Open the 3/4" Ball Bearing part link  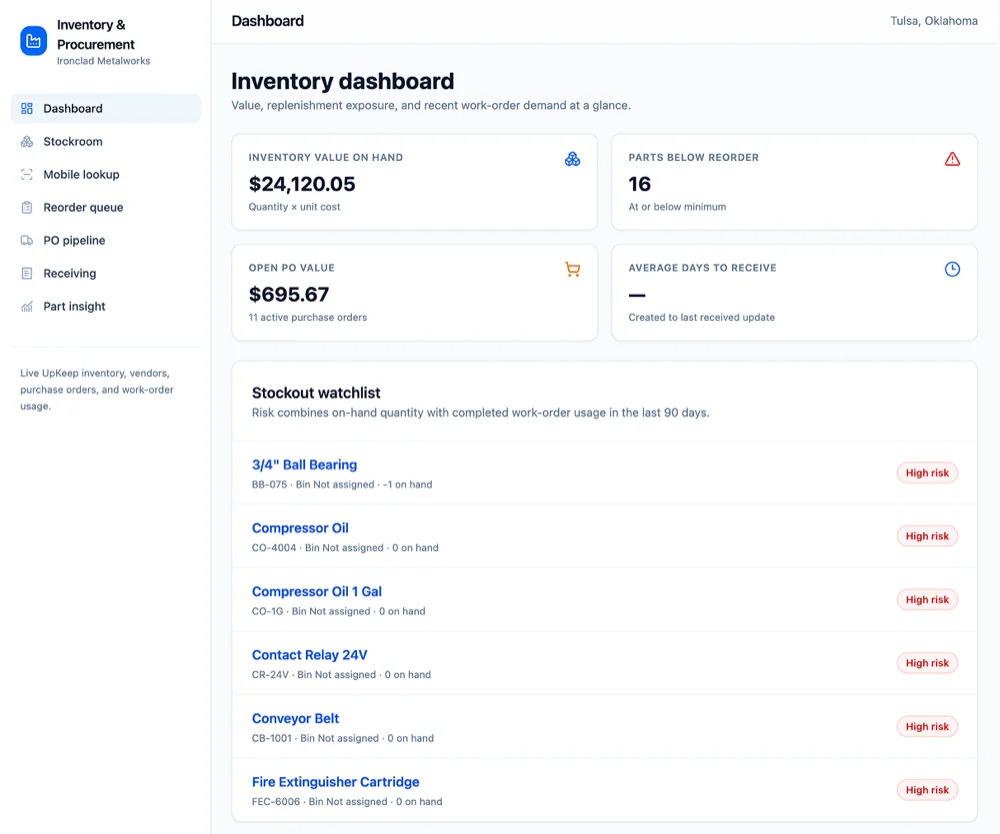[304, 465]
